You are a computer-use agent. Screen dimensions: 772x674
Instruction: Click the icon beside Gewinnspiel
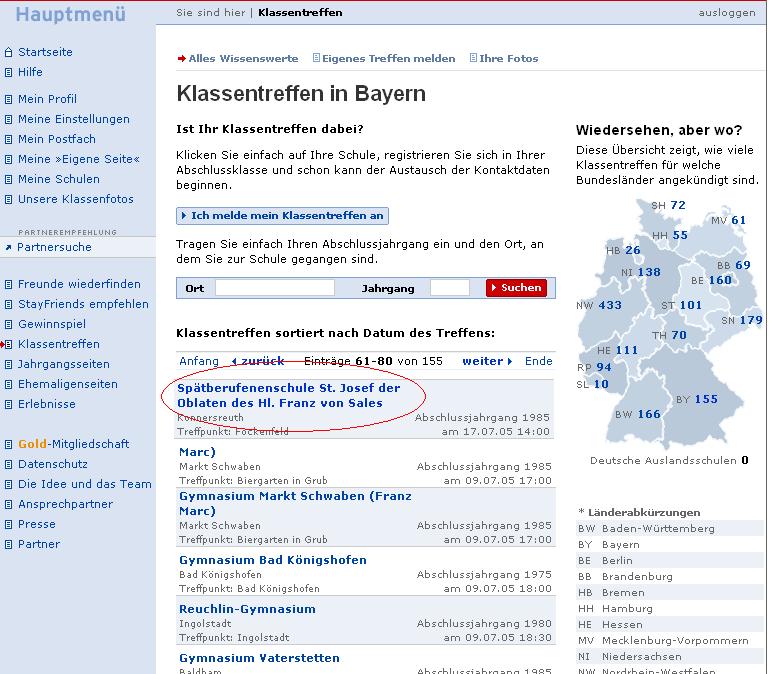pyautogui.click(x=8, y=324)
